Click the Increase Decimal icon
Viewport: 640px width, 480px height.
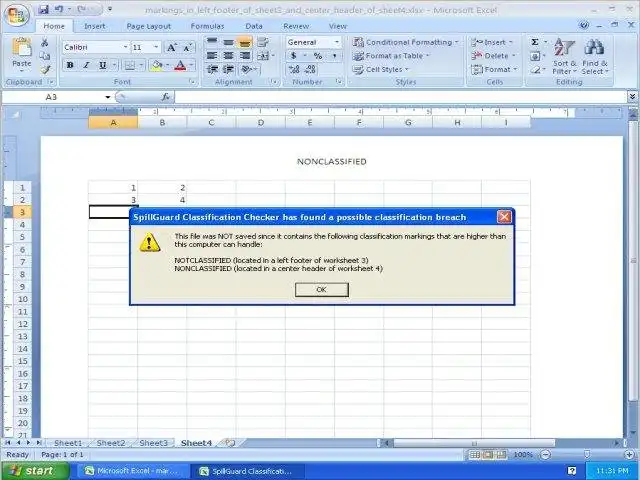pos(294,69)
